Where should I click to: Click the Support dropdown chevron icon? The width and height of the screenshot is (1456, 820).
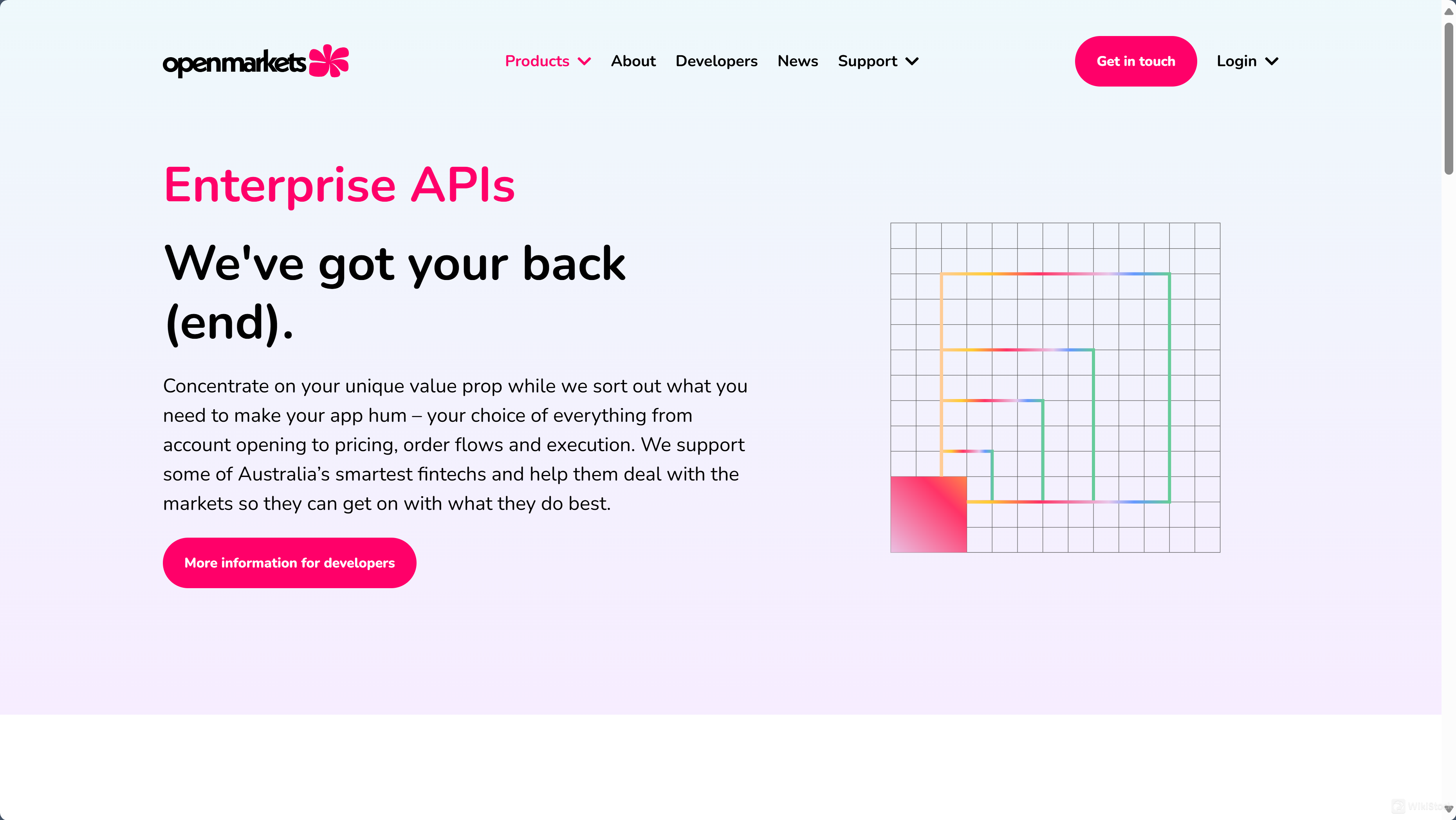pos(912,61)
